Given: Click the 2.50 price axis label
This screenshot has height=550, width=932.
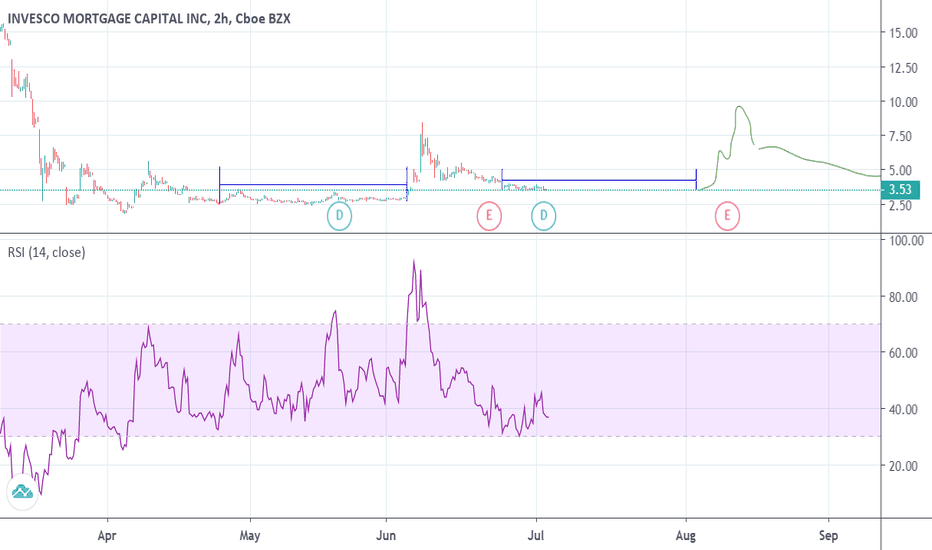Looking at the screenshot, I should [x=900, y=205].
